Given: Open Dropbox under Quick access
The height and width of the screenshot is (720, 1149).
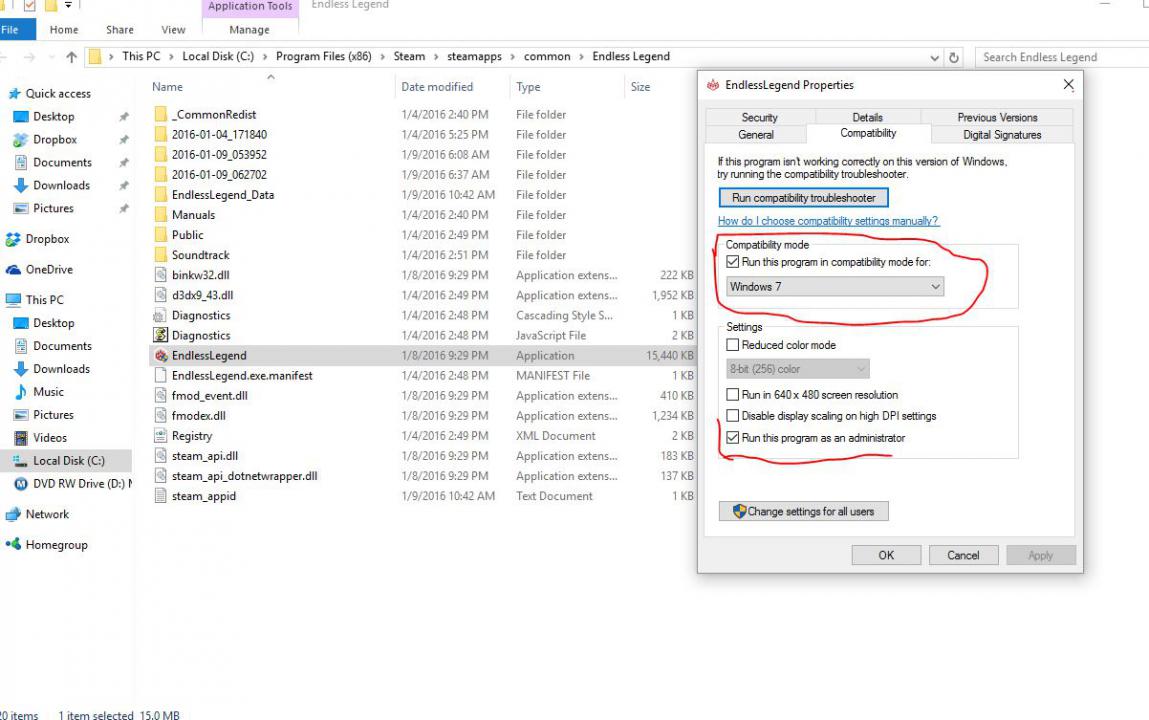Looking at the screenshot, I should (55, 139).
